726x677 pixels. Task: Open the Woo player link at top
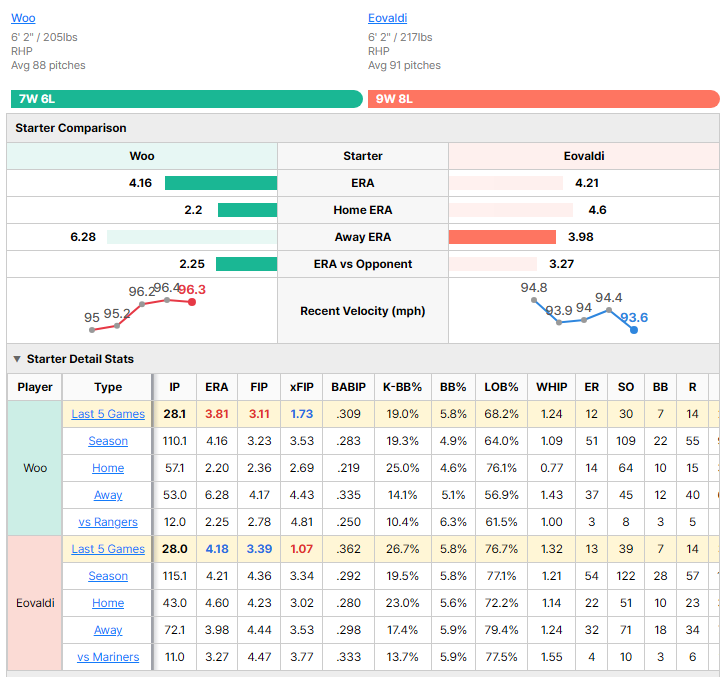(x=23, y=18)
